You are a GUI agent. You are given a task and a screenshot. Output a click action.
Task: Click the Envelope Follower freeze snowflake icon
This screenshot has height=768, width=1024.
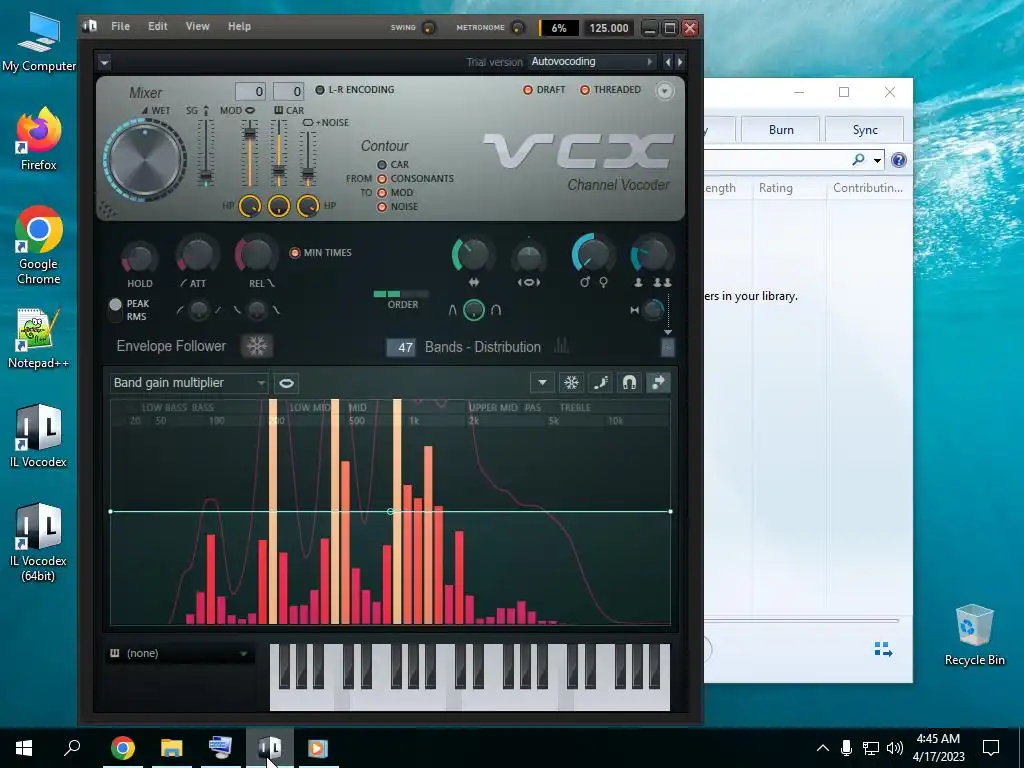(257, 346)
